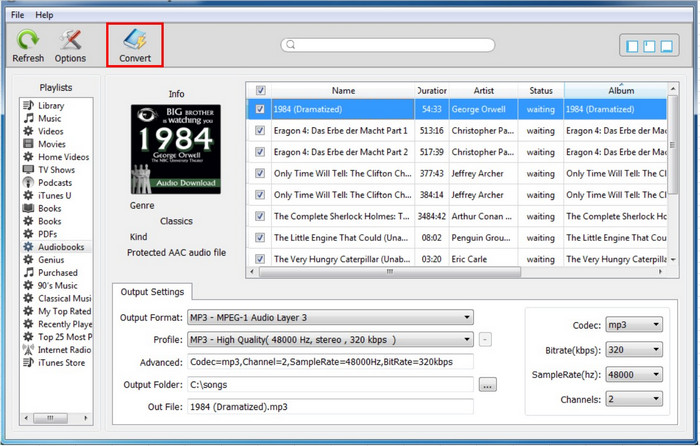Click the 1984 album cover thumbnail
Screen dimensions: 700x446
pyautogui.click(x=176, y=149)
